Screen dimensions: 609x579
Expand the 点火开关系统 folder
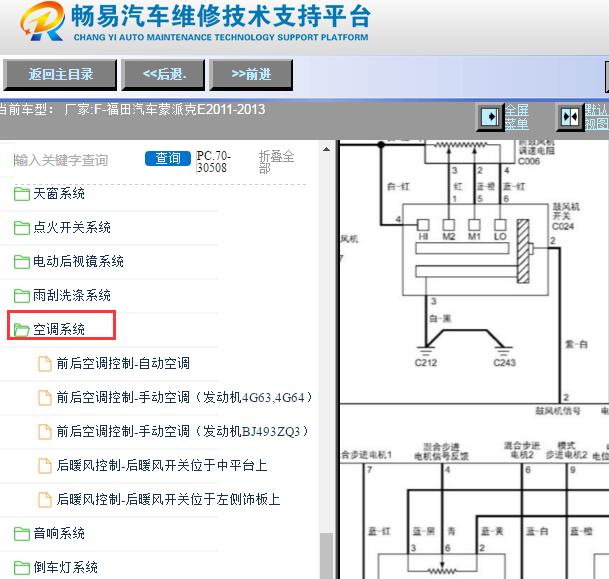(x=72, y=227)
